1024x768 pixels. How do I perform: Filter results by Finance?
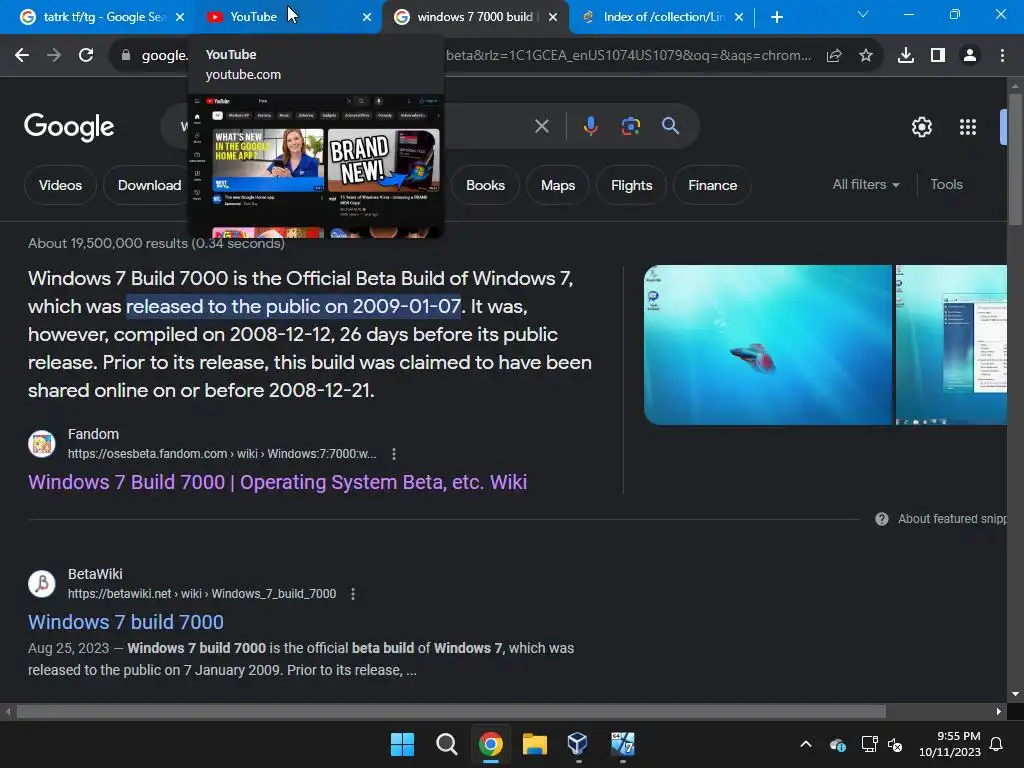(712, 185)
